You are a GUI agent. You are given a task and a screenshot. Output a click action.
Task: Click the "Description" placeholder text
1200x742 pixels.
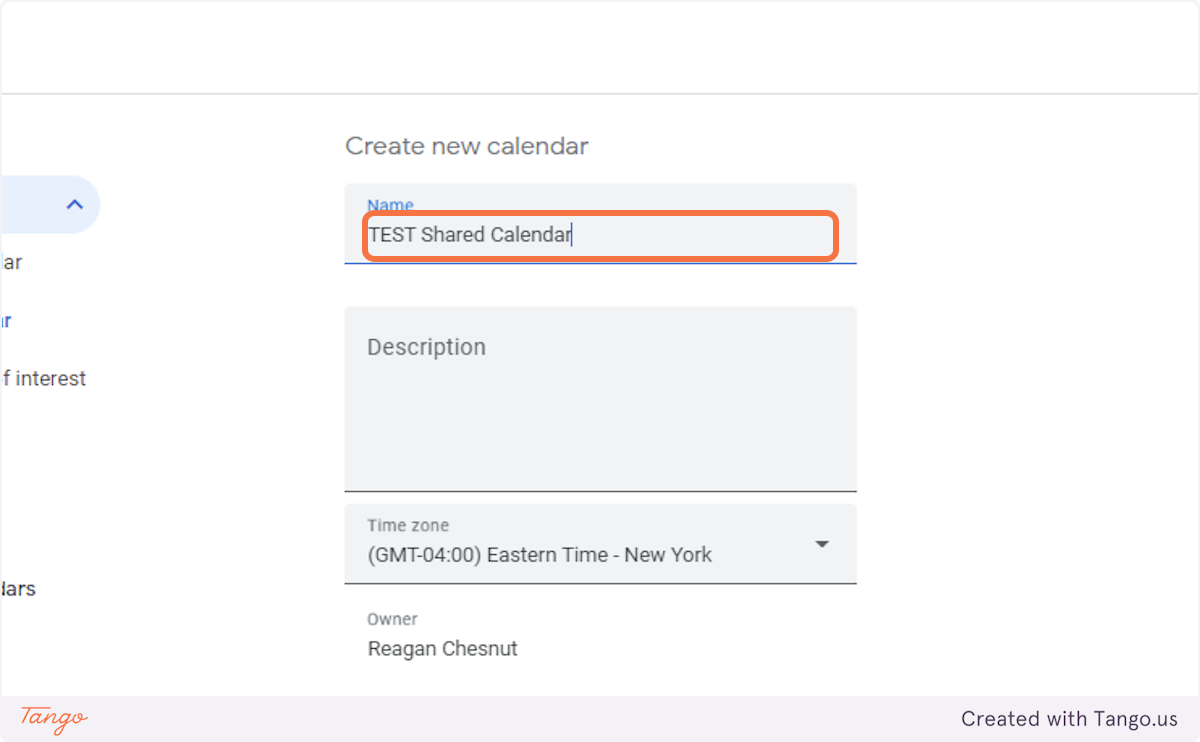click(426, 347)
